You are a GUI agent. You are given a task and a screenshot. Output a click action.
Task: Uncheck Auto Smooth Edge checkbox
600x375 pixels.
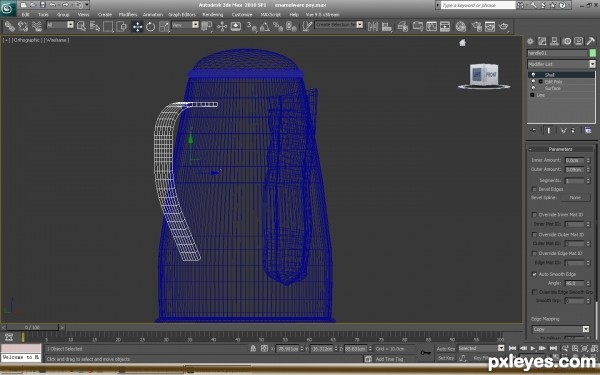(534, 274)
